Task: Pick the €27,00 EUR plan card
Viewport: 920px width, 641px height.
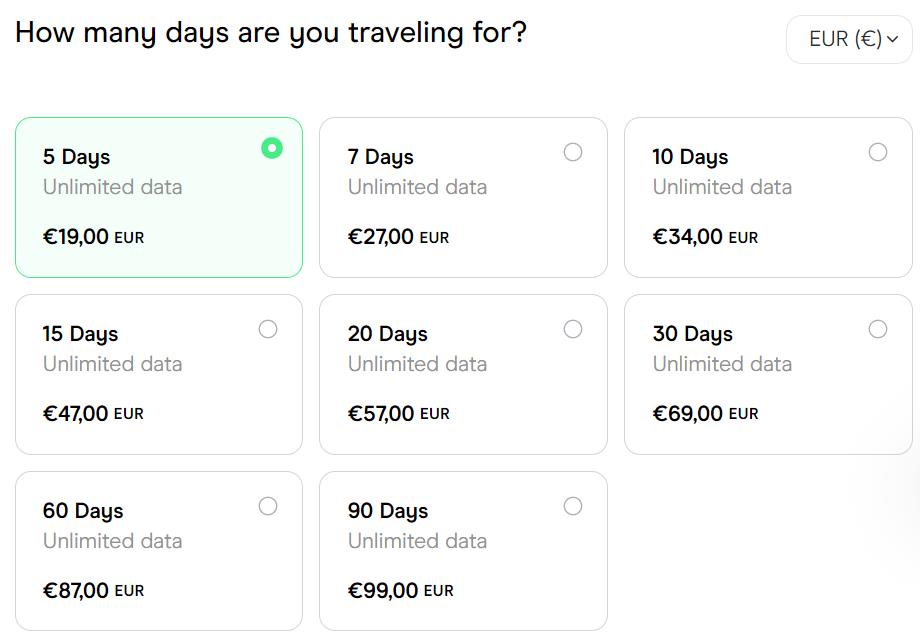Action: click(x=463, y=196)
